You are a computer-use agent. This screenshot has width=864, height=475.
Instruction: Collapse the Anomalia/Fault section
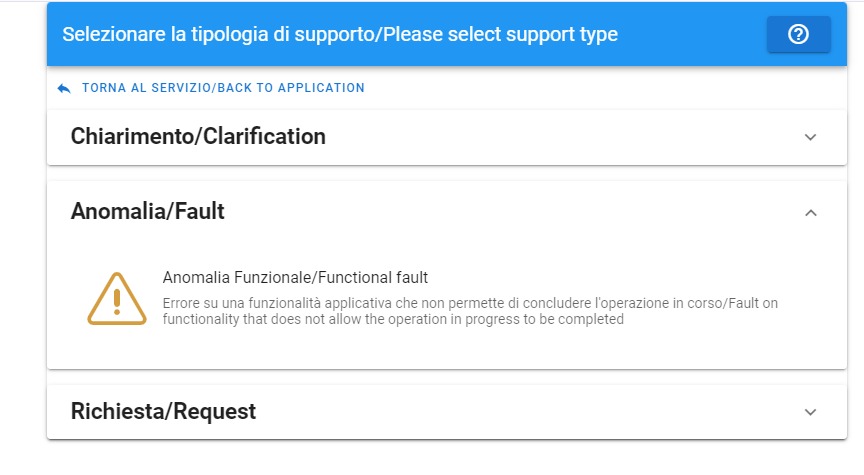point(447,212)
